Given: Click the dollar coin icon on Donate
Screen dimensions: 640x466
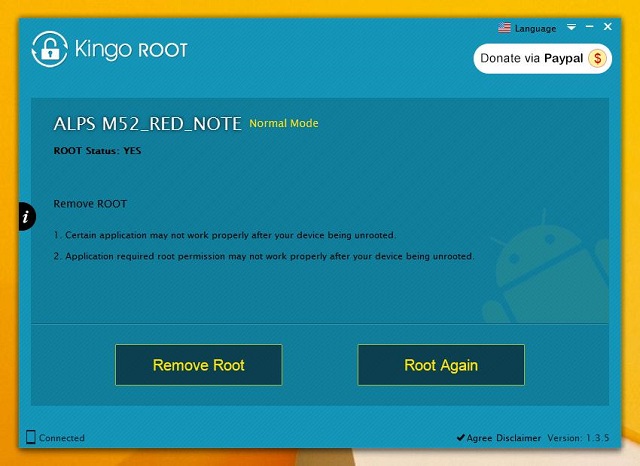Looking at the screenshot, I should coord(598,59).
